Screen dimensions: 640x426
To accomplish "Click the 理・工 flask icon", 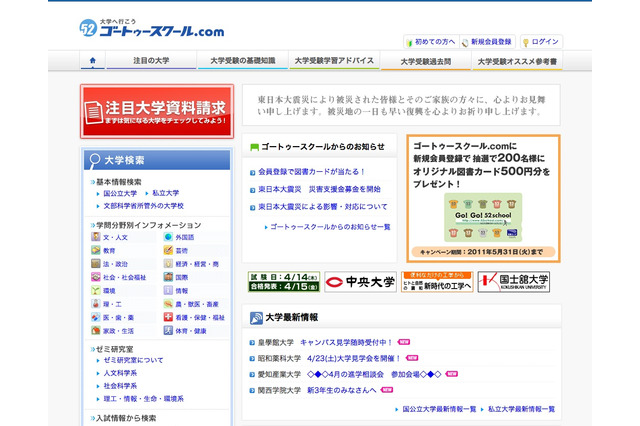I will pos(96,304).
